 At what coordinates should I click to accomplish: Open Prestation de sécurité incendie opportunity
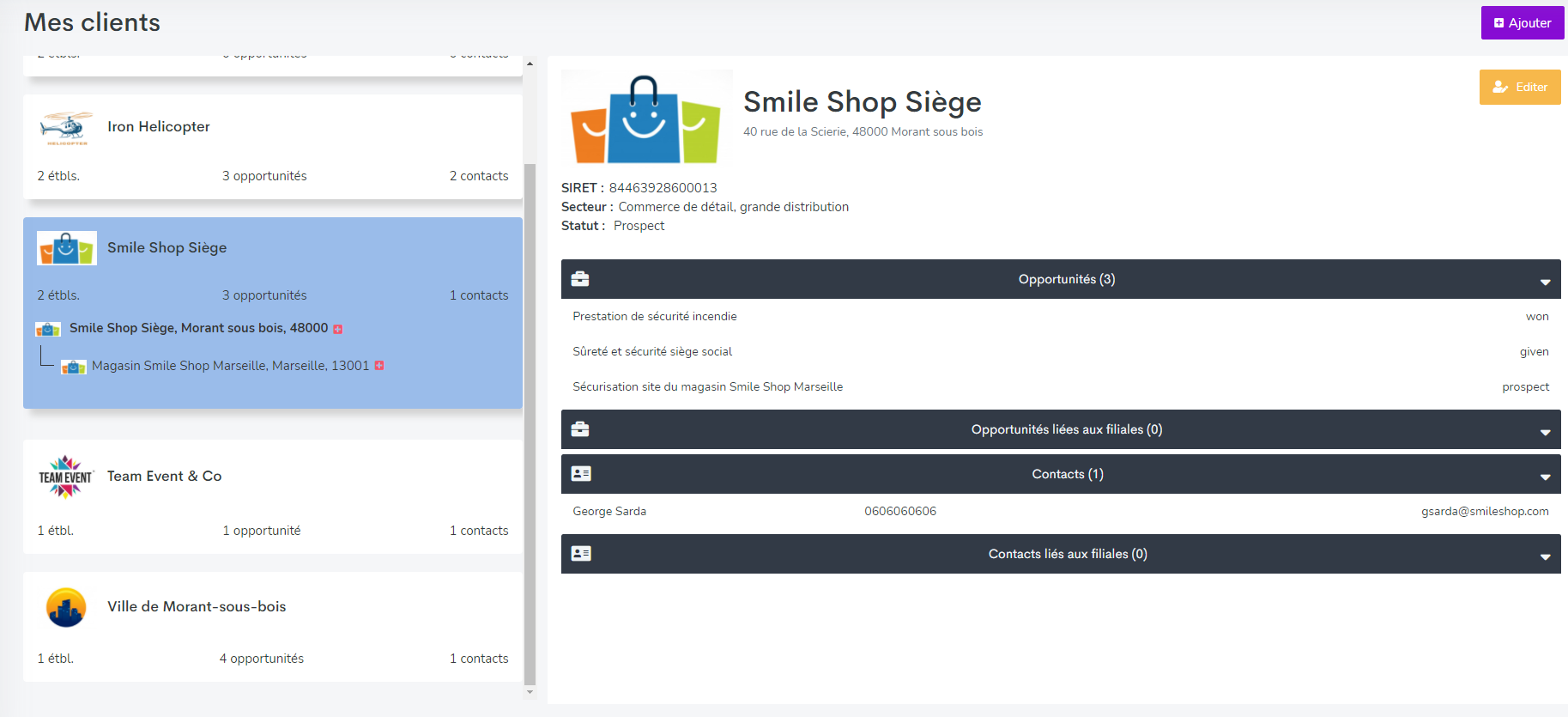(655, 316)
